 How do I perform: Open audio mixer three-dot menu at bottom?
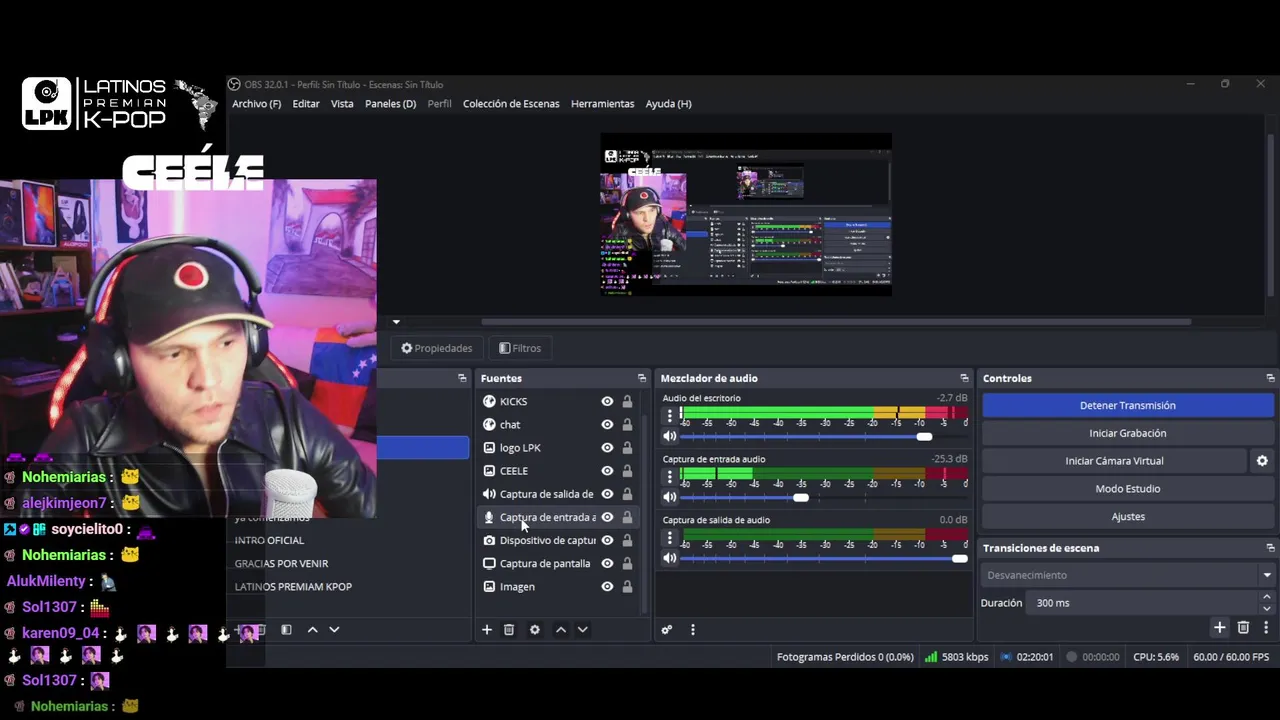tap(692, 630)
